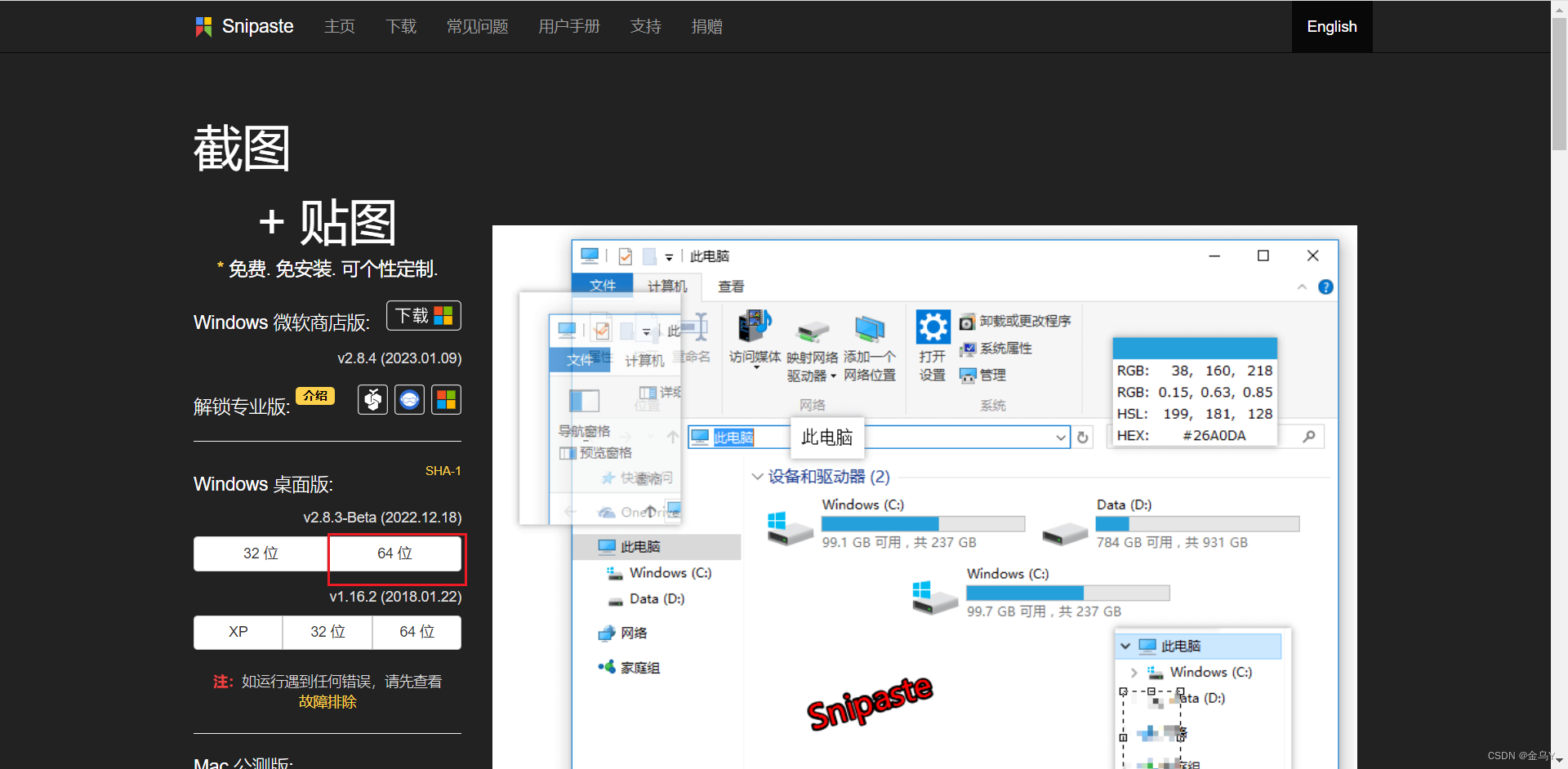Click the blue color swatch above the RGB values
Image resolution: width=1568 pixels, height=769 pixels.
pos(1194,347)
